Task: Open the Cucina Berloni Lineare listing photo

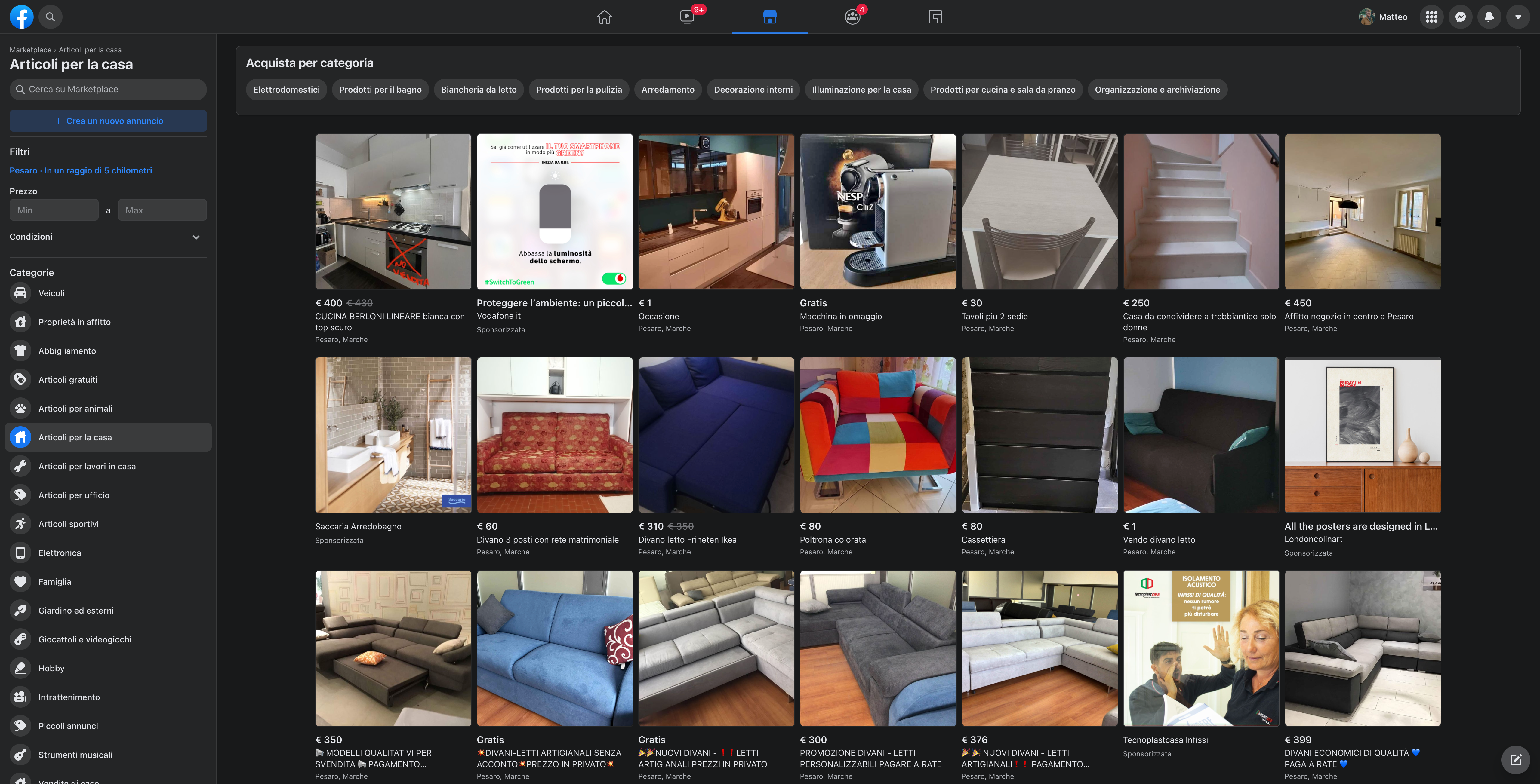Action: (393, 212)
